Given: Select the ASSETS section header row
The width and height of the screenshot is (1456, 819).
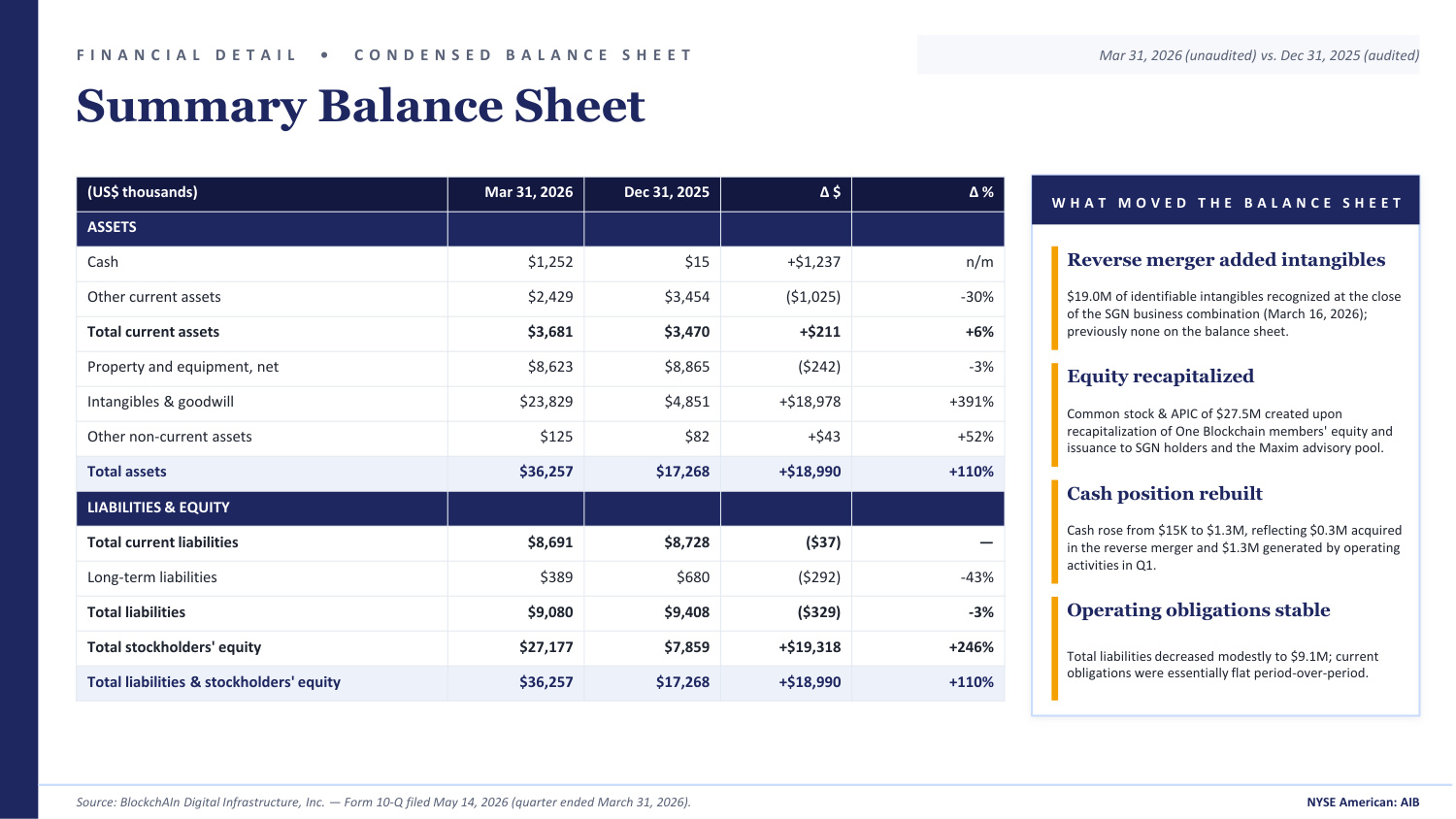Looking at the screenshot, I should tap(541, 228).
